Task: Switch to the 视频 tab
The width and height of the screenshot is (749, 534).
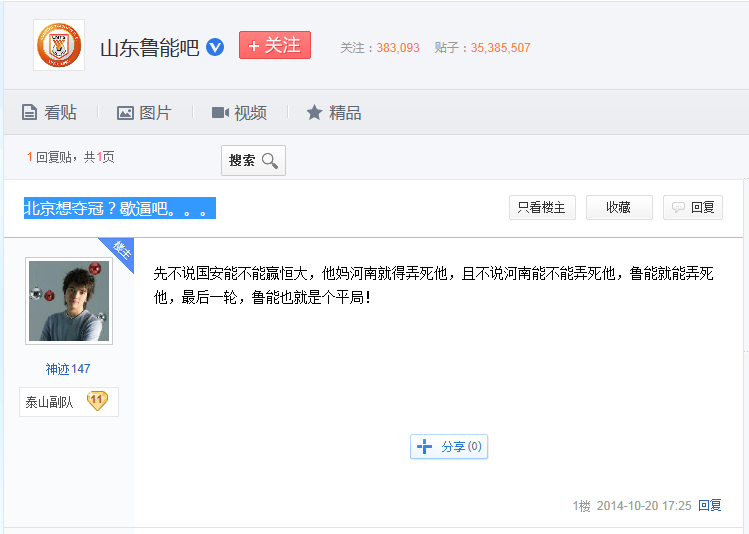Action: pos(239,113)
